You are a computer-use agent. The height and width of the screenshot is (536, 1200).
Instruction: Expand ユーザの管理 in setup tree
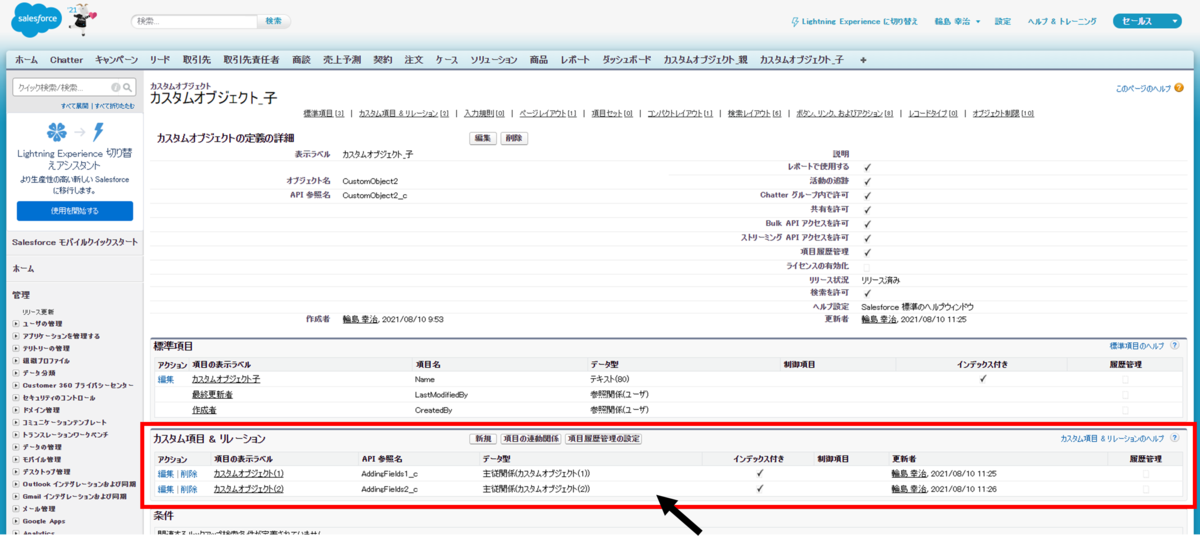coord(15,323)
